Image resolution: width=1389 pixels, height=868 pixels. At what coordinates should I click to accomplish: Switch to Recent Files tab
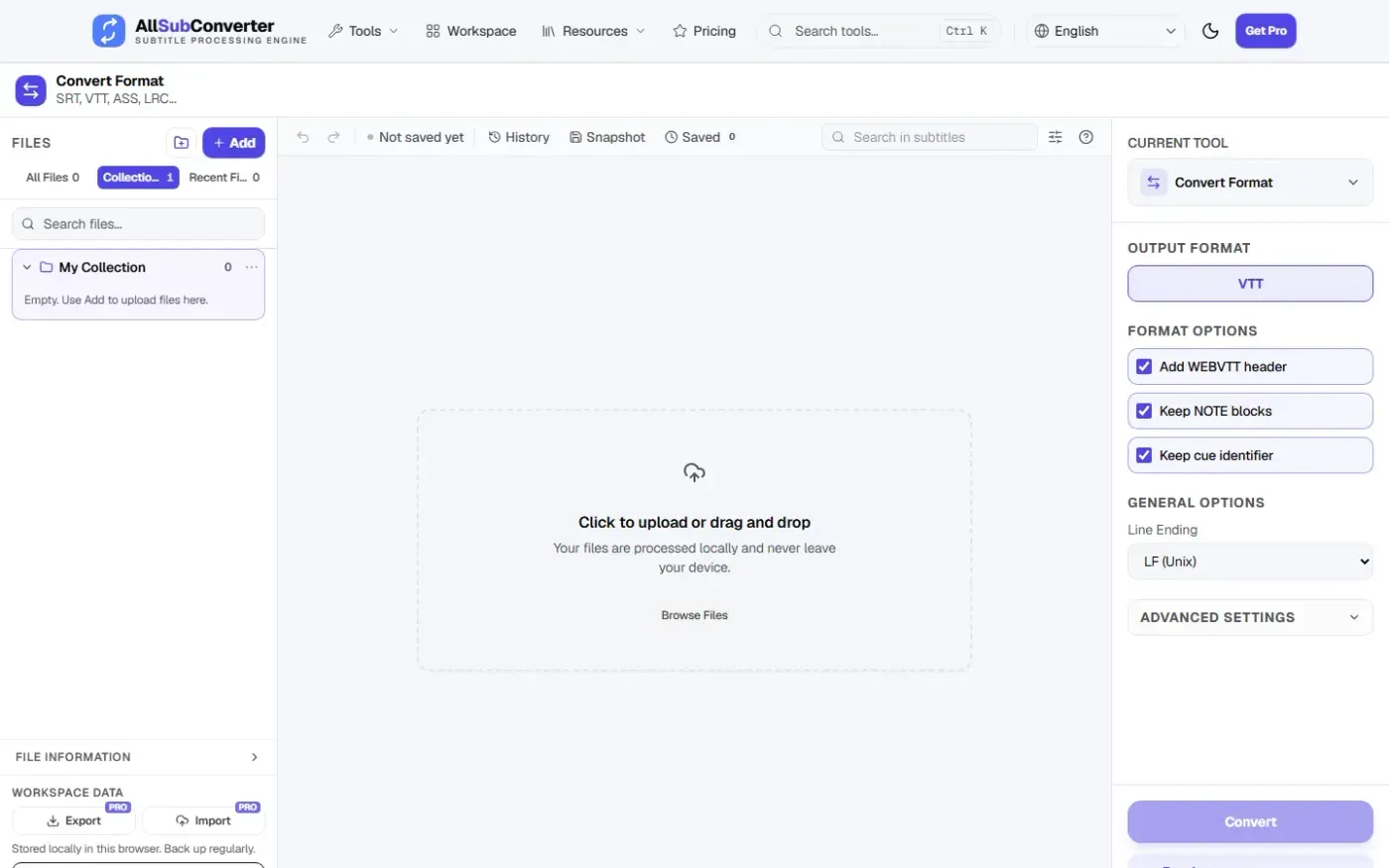point(224,178)
